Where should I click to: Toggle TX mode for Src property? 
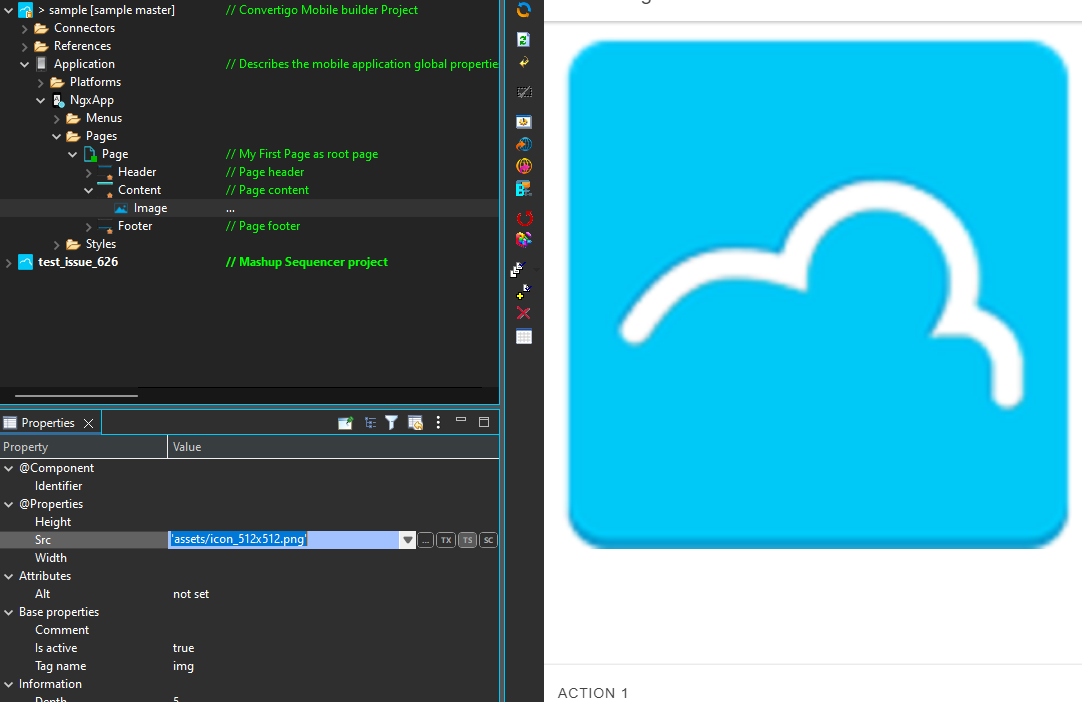pos(446,540)
